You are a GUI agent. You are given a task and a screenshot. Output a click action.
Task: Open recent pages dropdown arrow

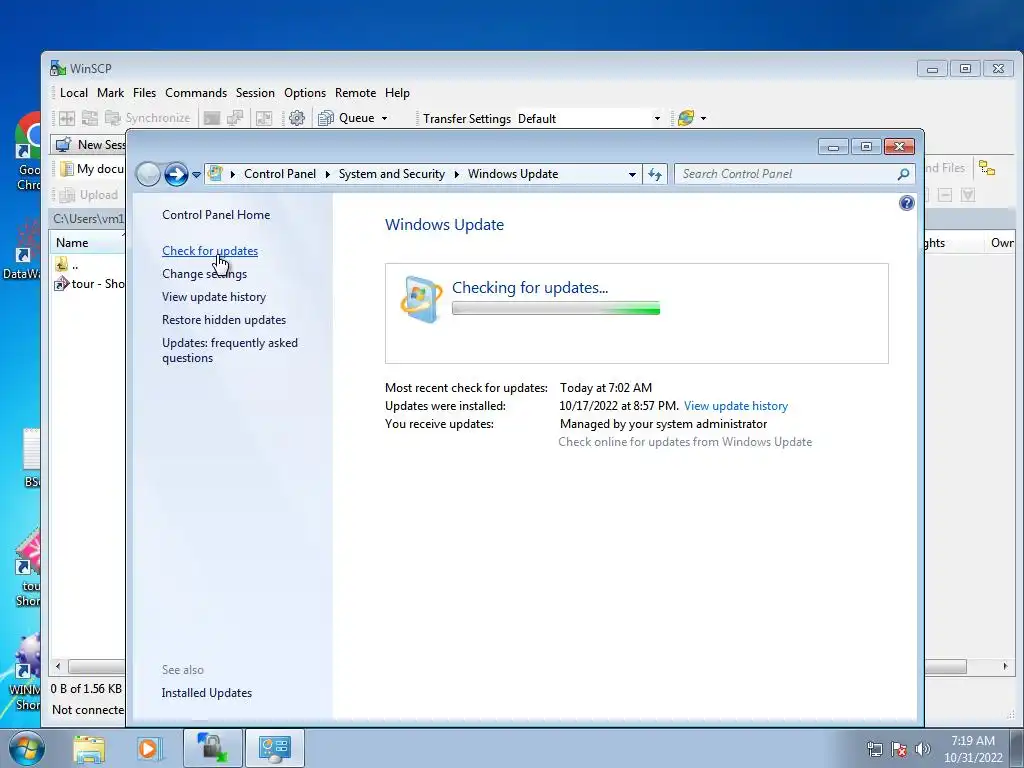pos(196,175)
